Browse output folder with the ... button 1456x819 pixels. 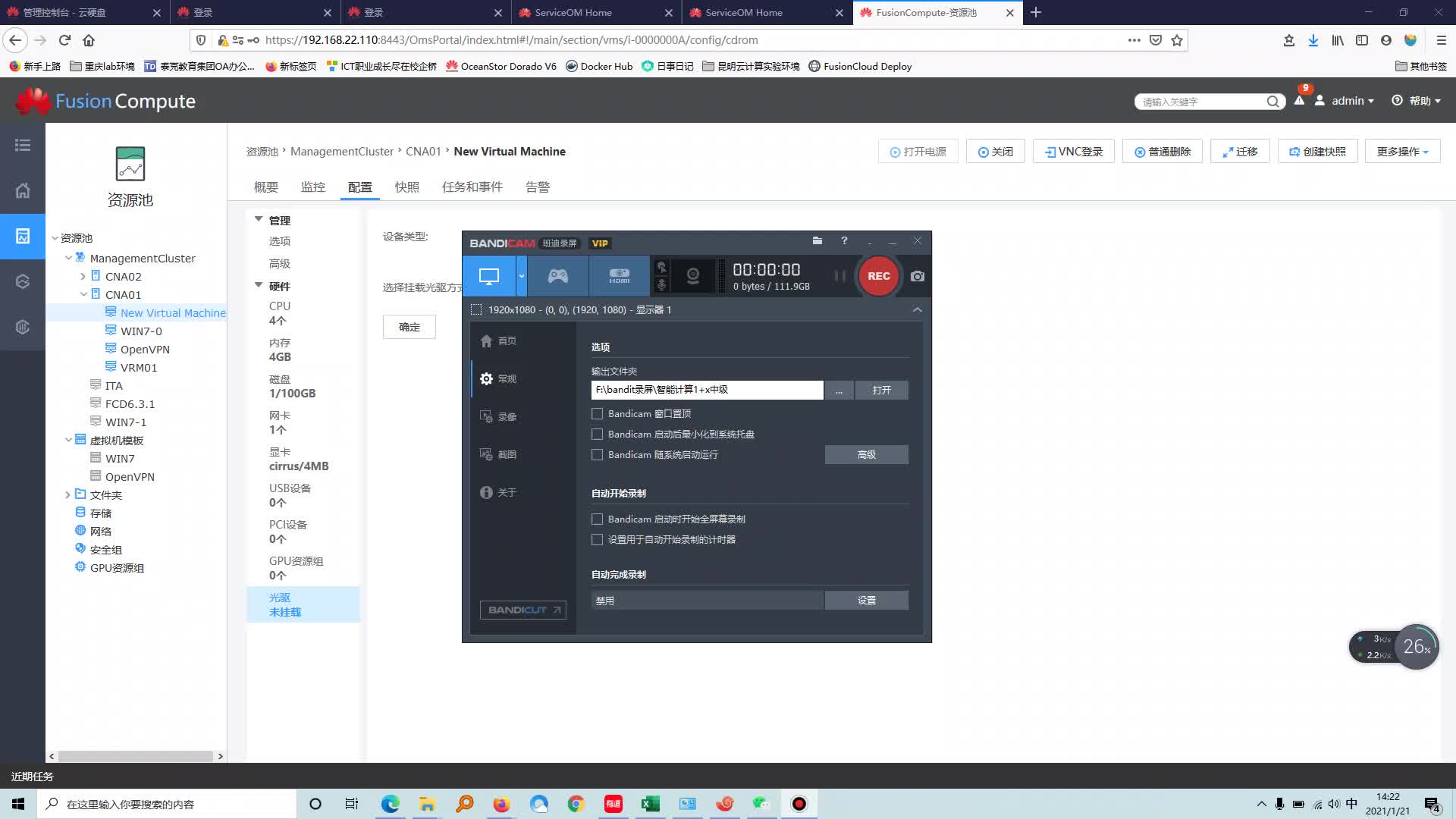pos(839,390)
